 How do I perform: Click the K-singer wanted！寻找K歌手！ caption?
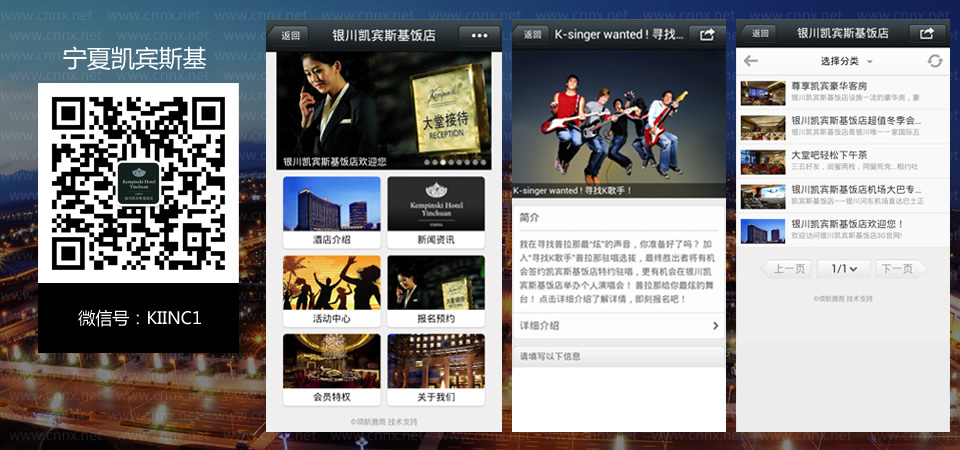(572, 190)
